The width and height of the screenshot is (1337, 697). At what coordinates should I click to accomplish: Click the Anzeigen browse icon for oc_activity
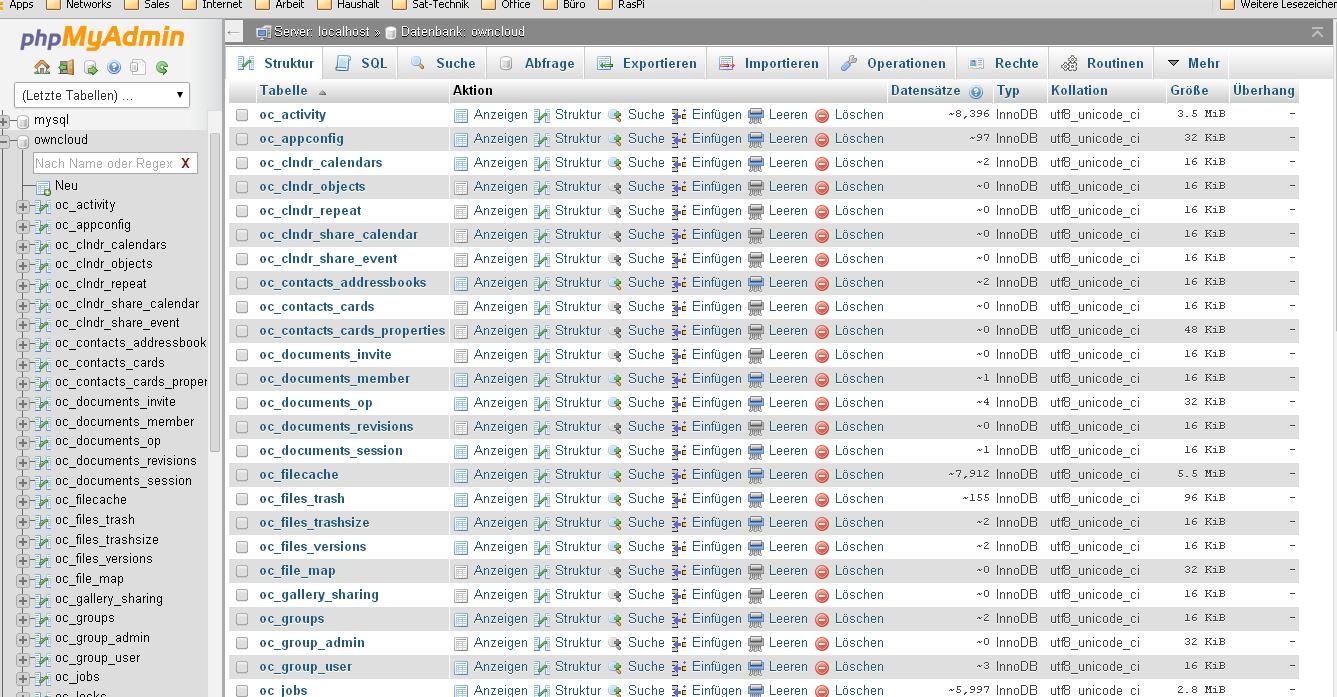[x=461, y=115]
